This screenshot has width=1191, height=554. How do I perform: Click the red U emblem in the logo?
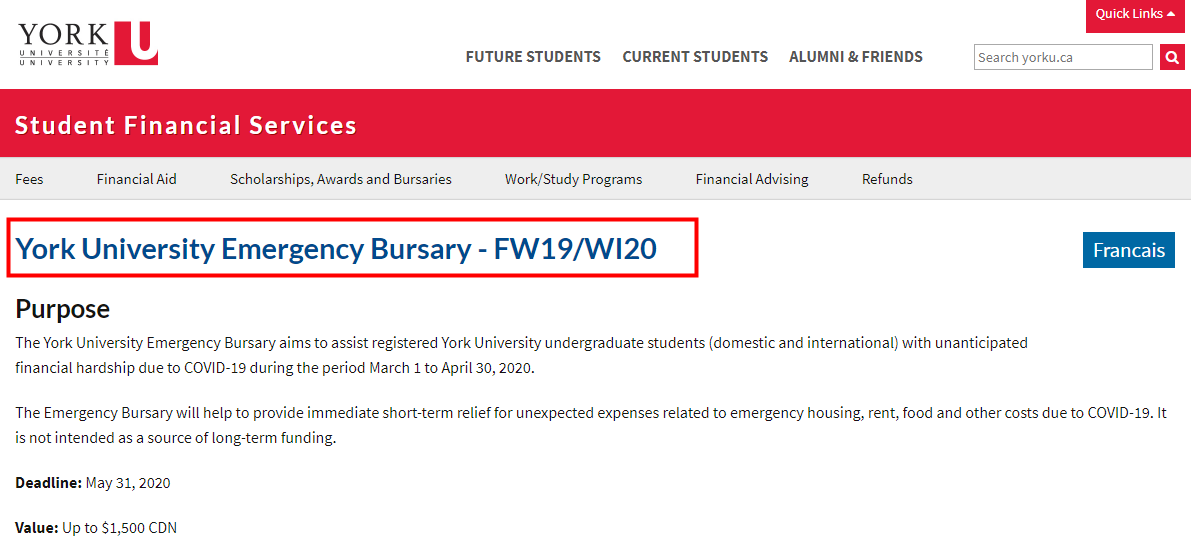pyautogui.click(x=137, y=43)
